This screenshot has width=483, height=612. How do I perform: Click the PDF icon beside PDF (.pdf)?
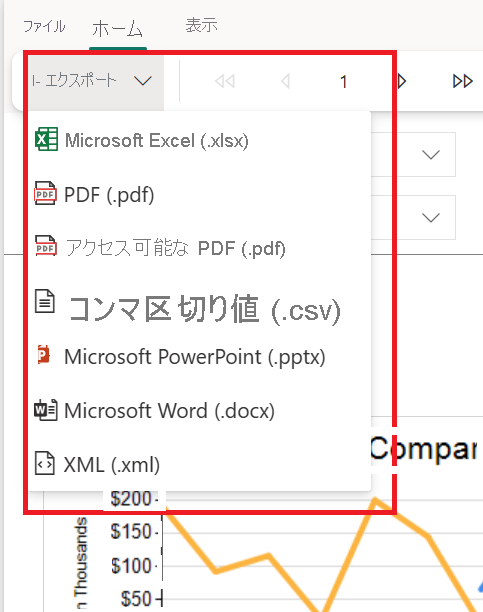point(45,193)
